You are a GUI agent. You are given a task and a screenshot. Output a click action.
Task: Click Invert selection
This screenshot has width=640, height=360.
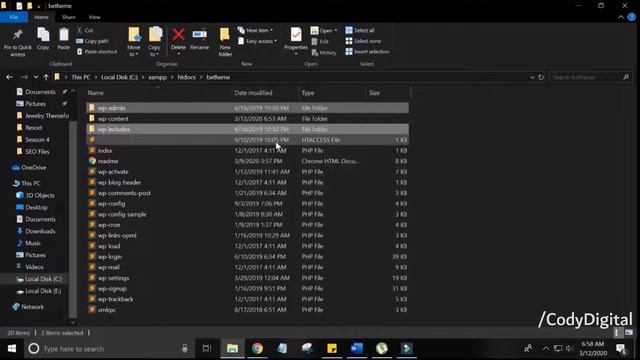click(367, 52)
